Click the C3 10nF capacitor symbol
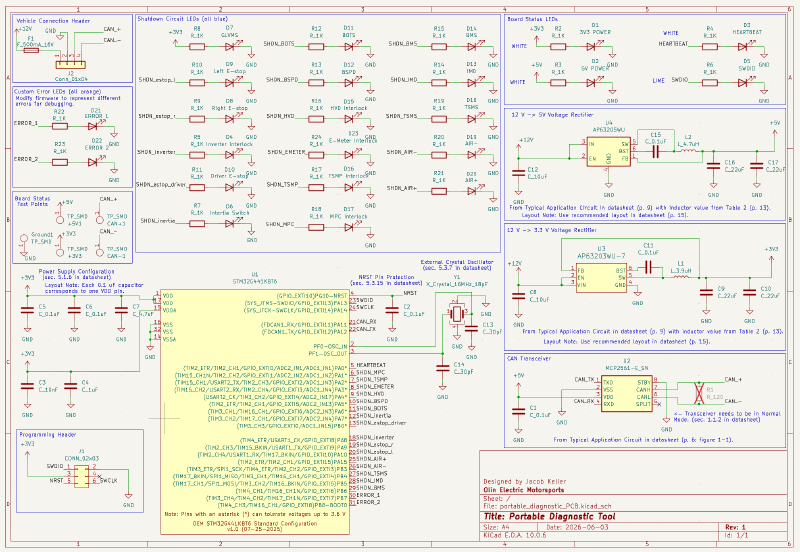The width and height of the screenshot is (800, 552). point(27,386)
